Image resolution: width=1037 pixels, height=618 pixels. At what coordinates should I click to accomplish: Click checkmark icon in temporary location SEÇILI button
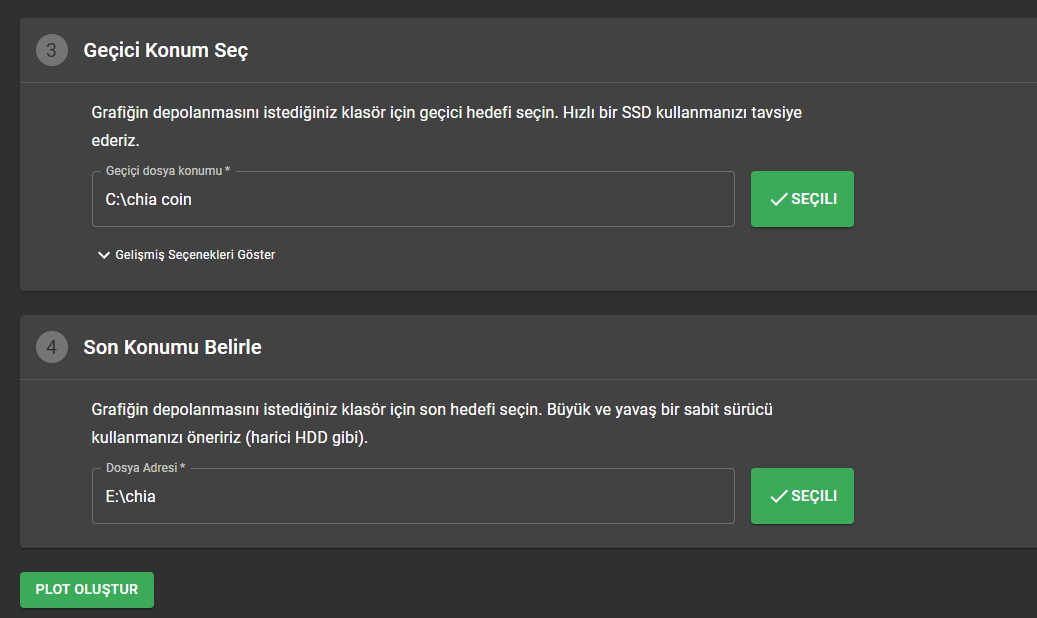(779, 199)
